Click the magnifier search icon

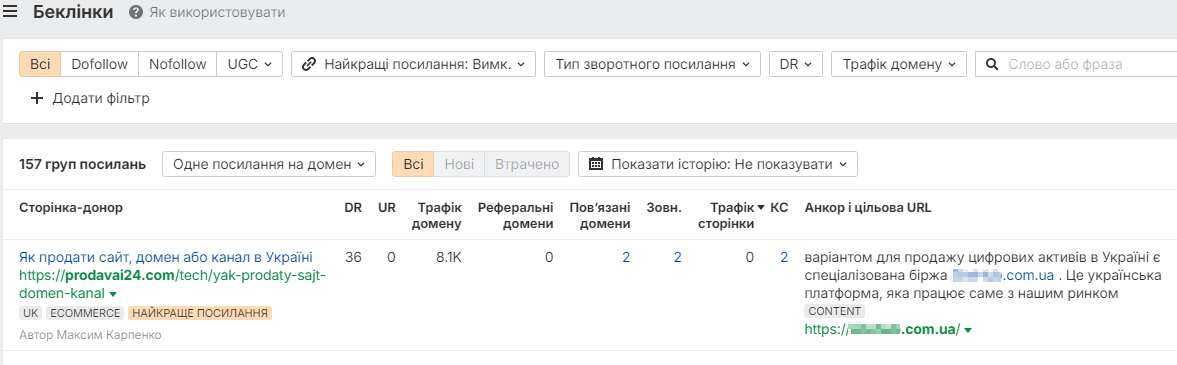click(x=992, y=64)
